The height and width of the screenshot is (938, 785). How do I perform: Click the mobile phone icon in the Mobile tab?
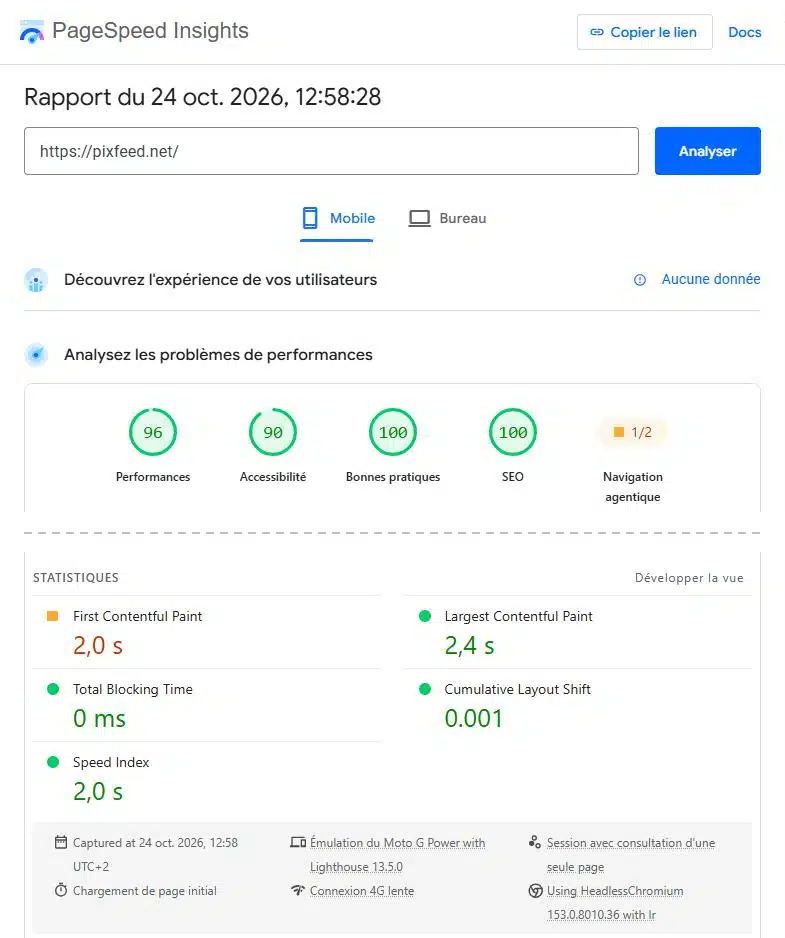(310, 218)
